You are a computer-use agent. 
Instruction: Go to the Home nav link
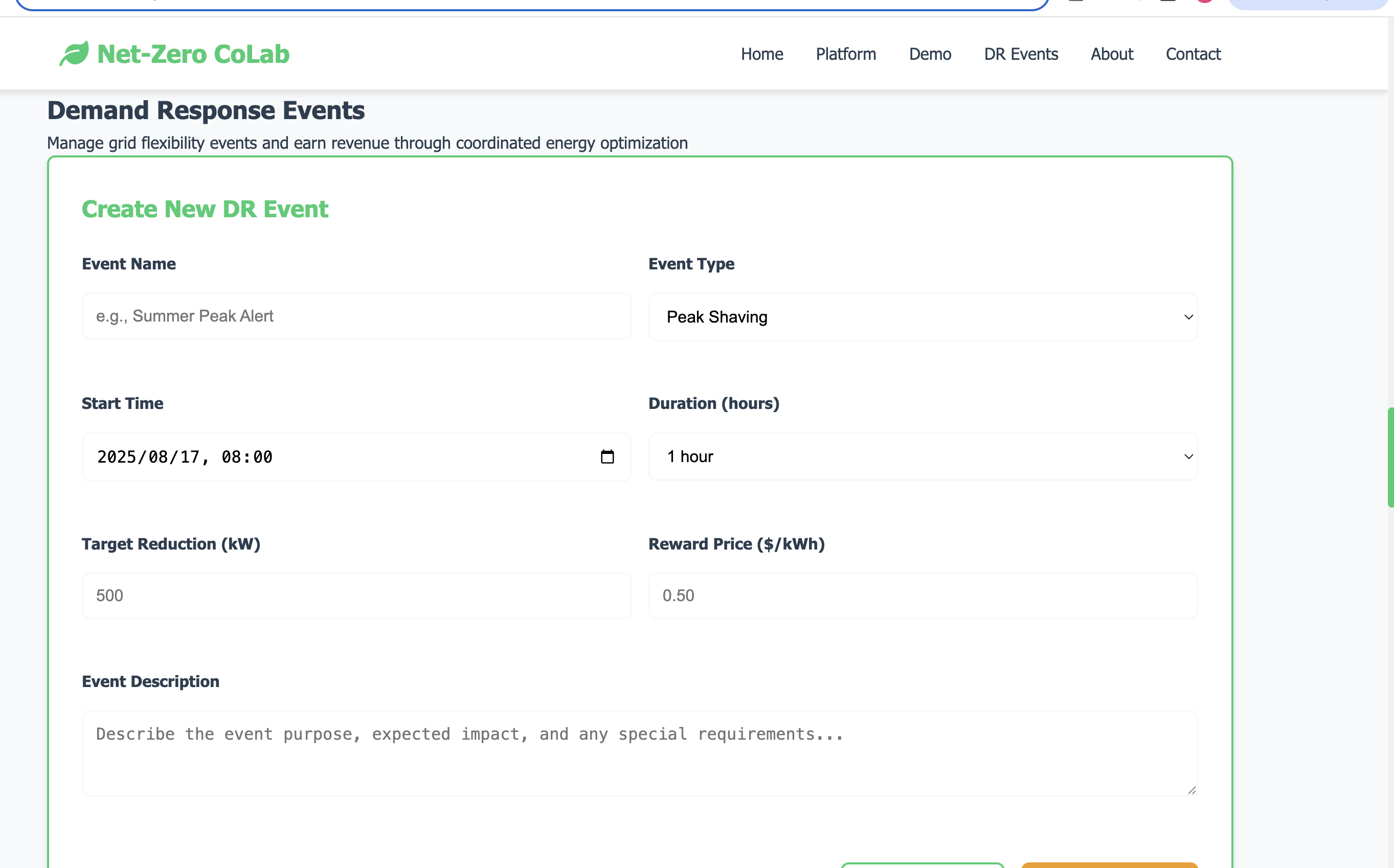click(761, 54)
